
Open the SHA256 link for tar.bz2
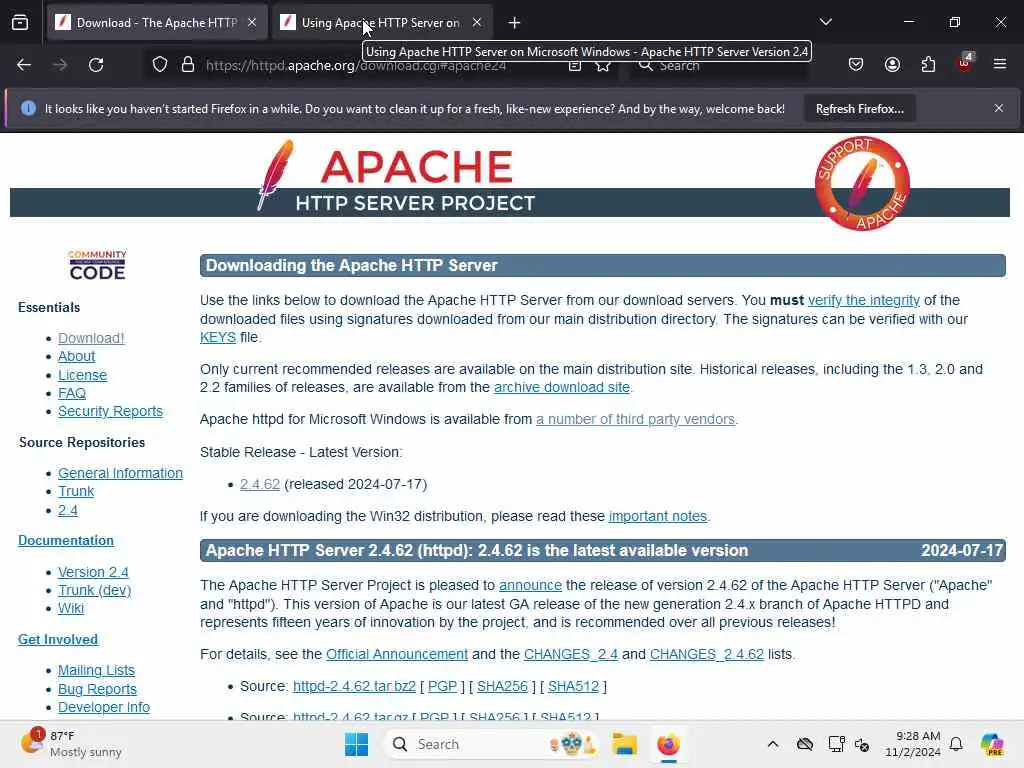pos(502,686)
